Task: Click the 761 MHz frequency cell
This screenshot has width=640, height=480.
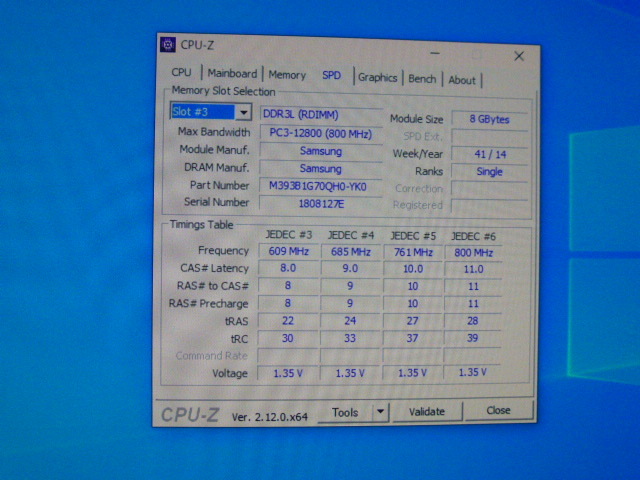Action: (x=413, y=252)
